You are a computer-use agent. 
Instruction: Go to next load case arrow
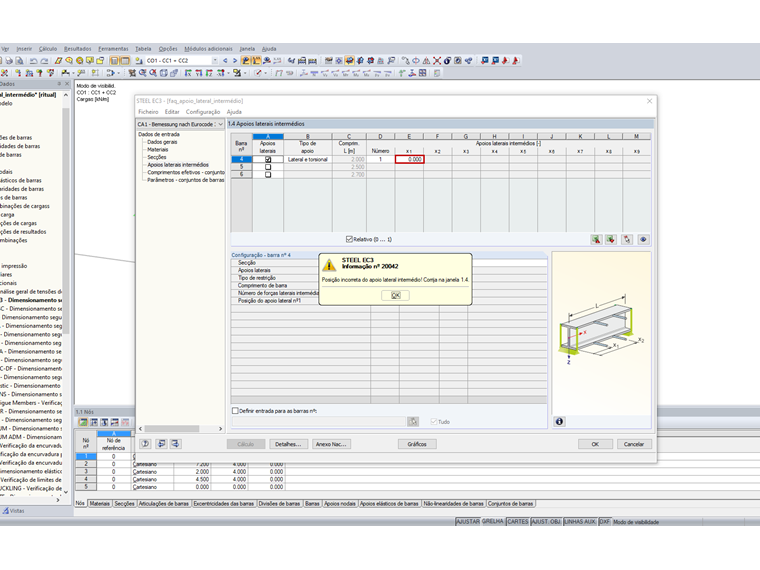(x=235, y=61)
